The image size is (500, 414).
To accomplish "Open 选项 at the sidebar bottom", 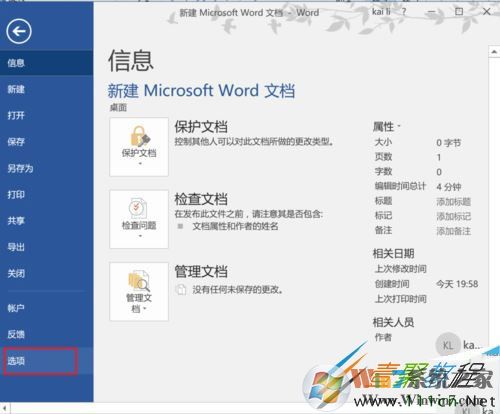I will click(x=47, y=361).
